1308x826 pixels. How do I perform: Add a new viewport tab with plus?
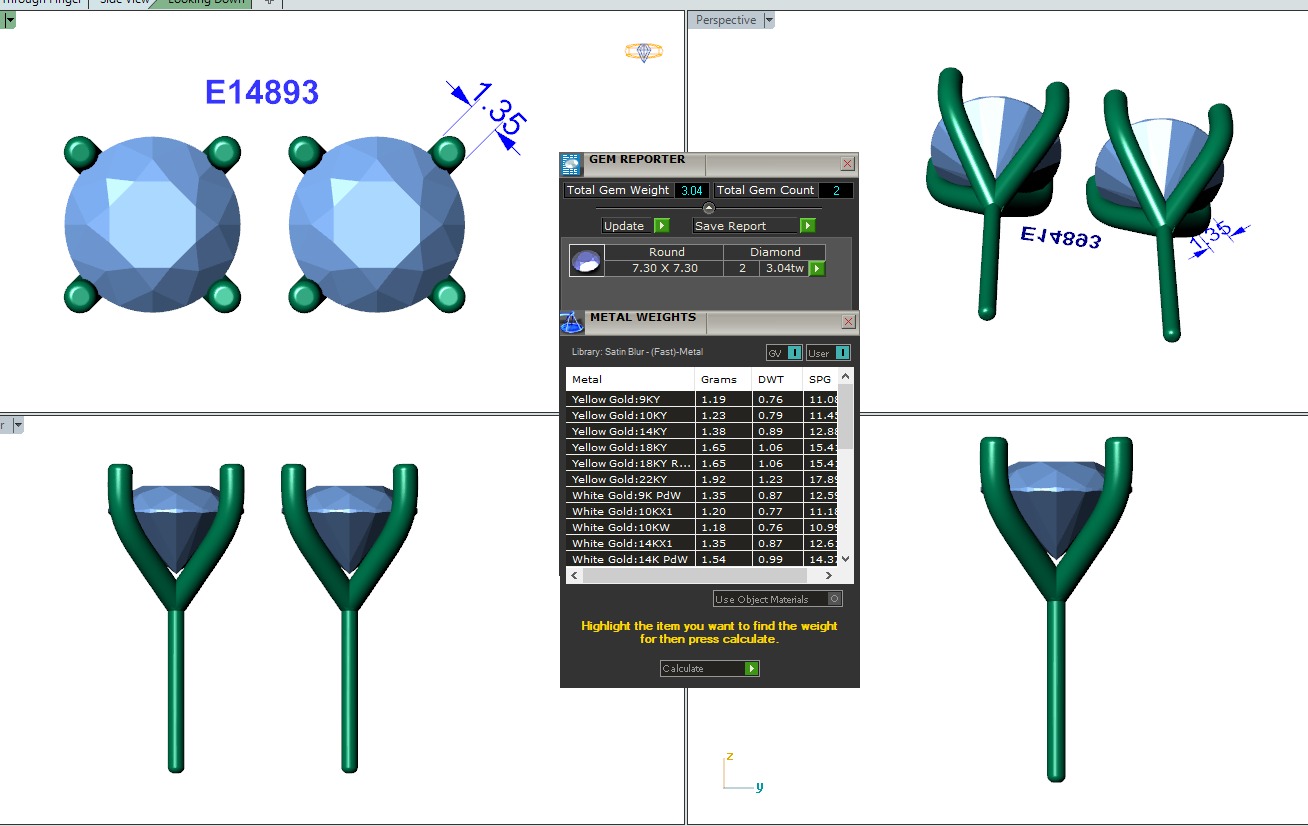pos(268,2)
